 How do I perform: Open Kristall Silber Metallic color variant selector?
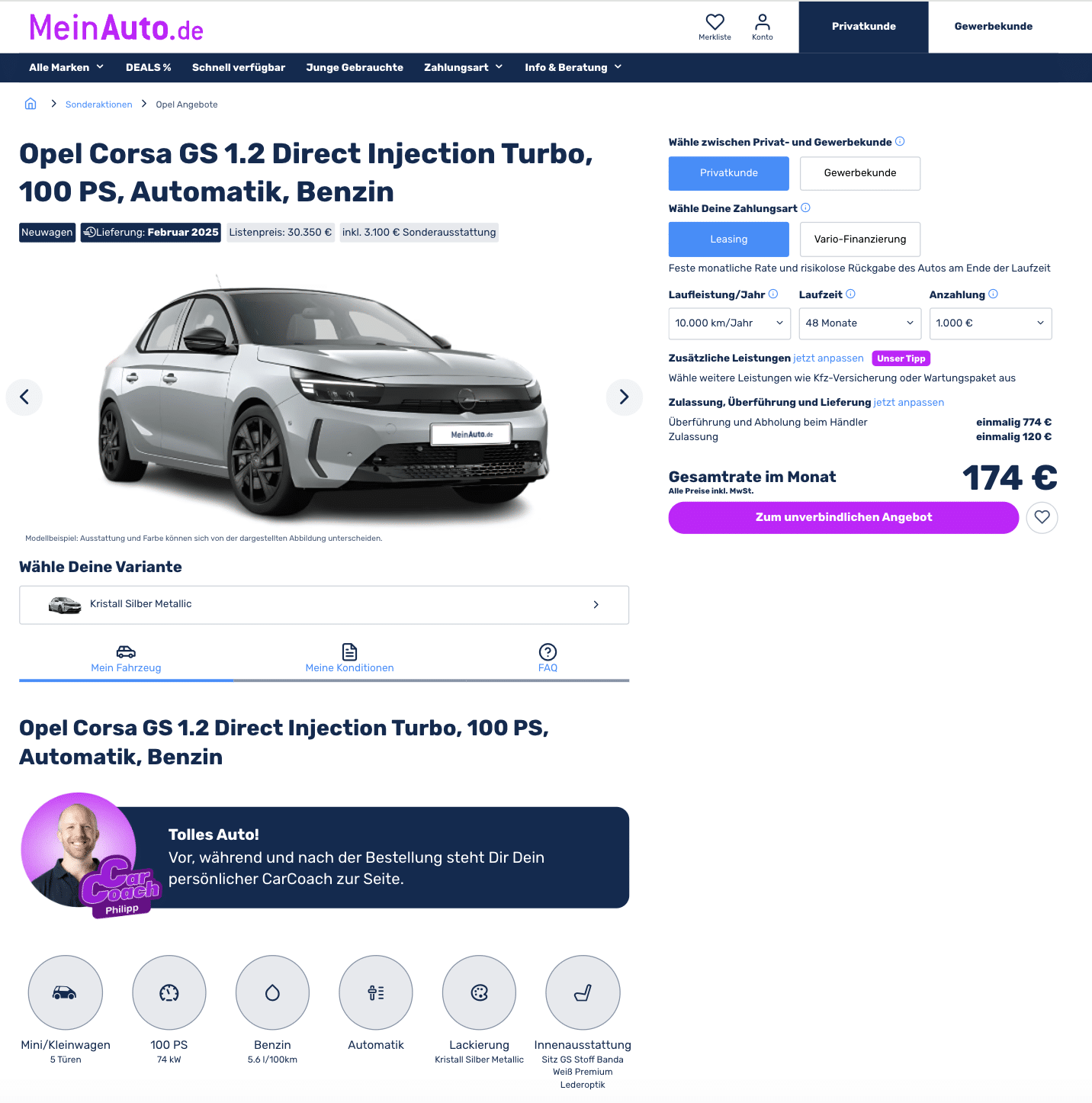coord(324,605)
